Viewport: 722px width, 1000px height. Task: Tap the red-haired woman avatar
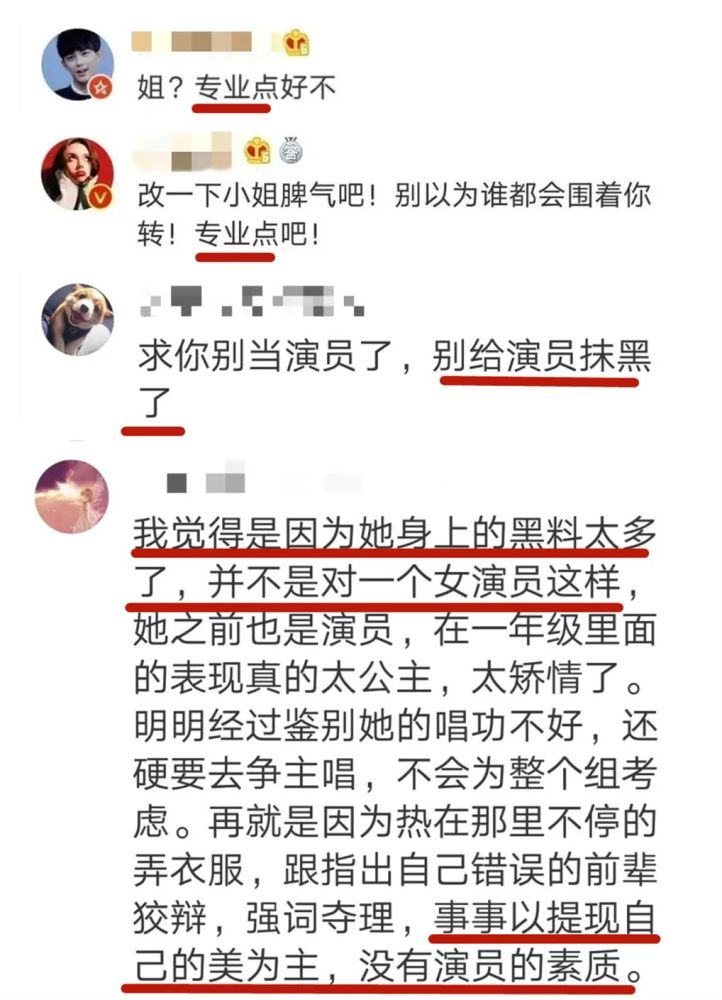(x=77, y=173)
